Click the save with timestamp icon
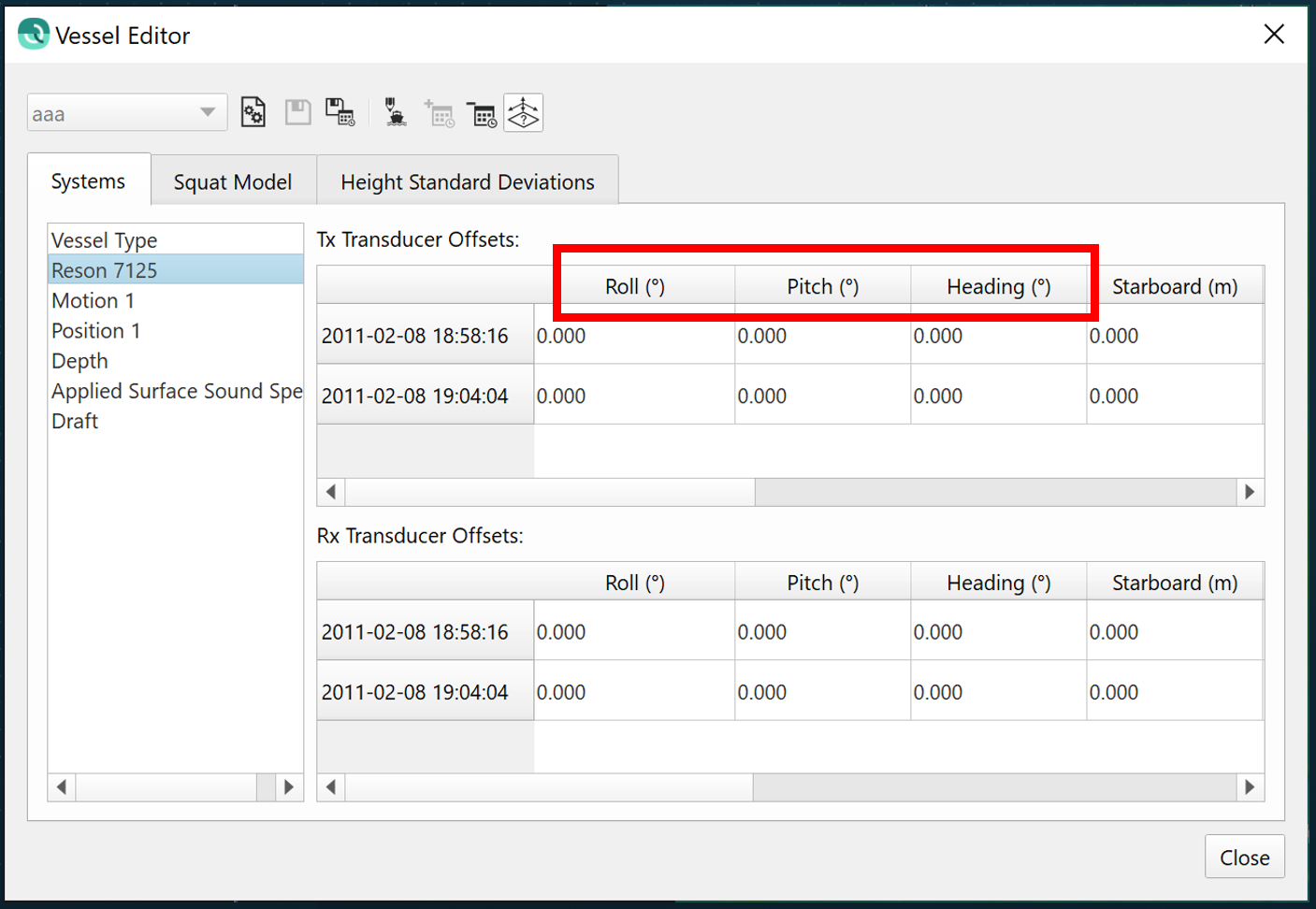This screenshot has height=909, width=1316. [340, 113]
